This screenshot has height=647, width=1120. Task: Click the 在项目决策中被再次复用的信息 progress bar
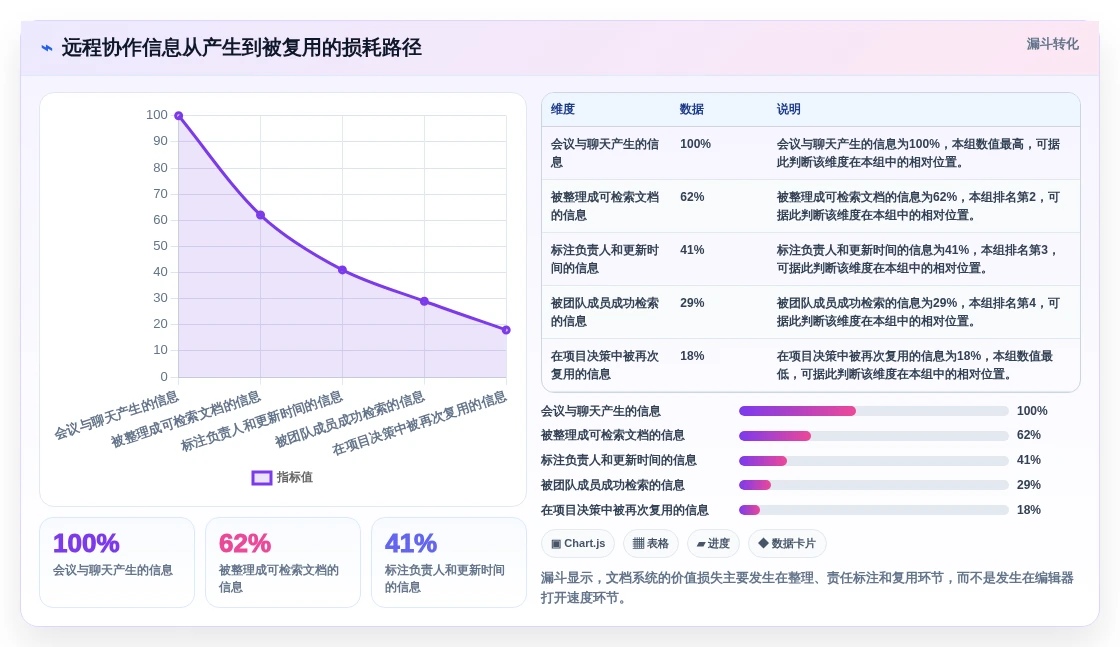[874, 510]
